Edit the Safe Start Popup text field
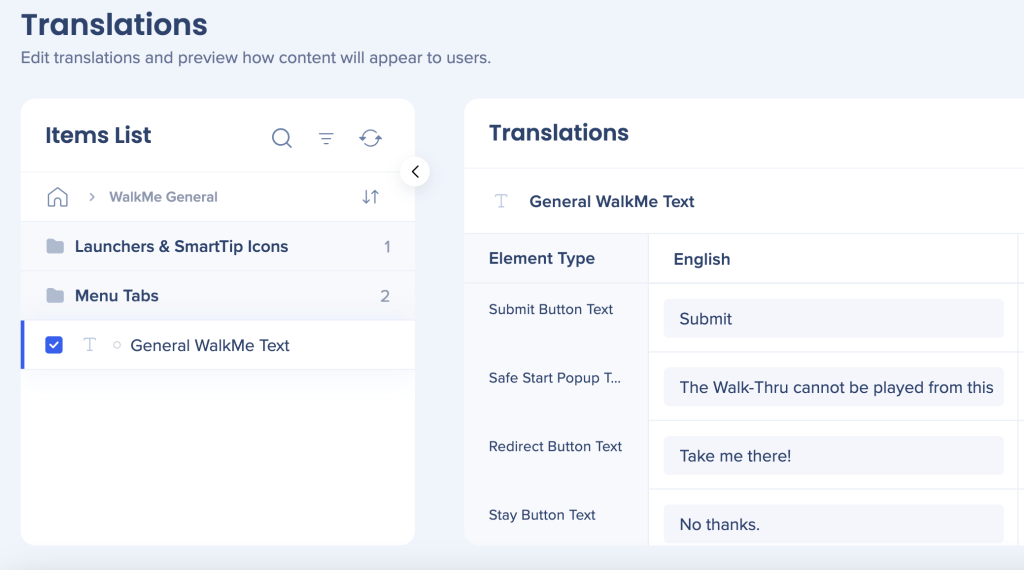Image resolution: width=1024 pixels, height=570 pixels. [833, 387]
